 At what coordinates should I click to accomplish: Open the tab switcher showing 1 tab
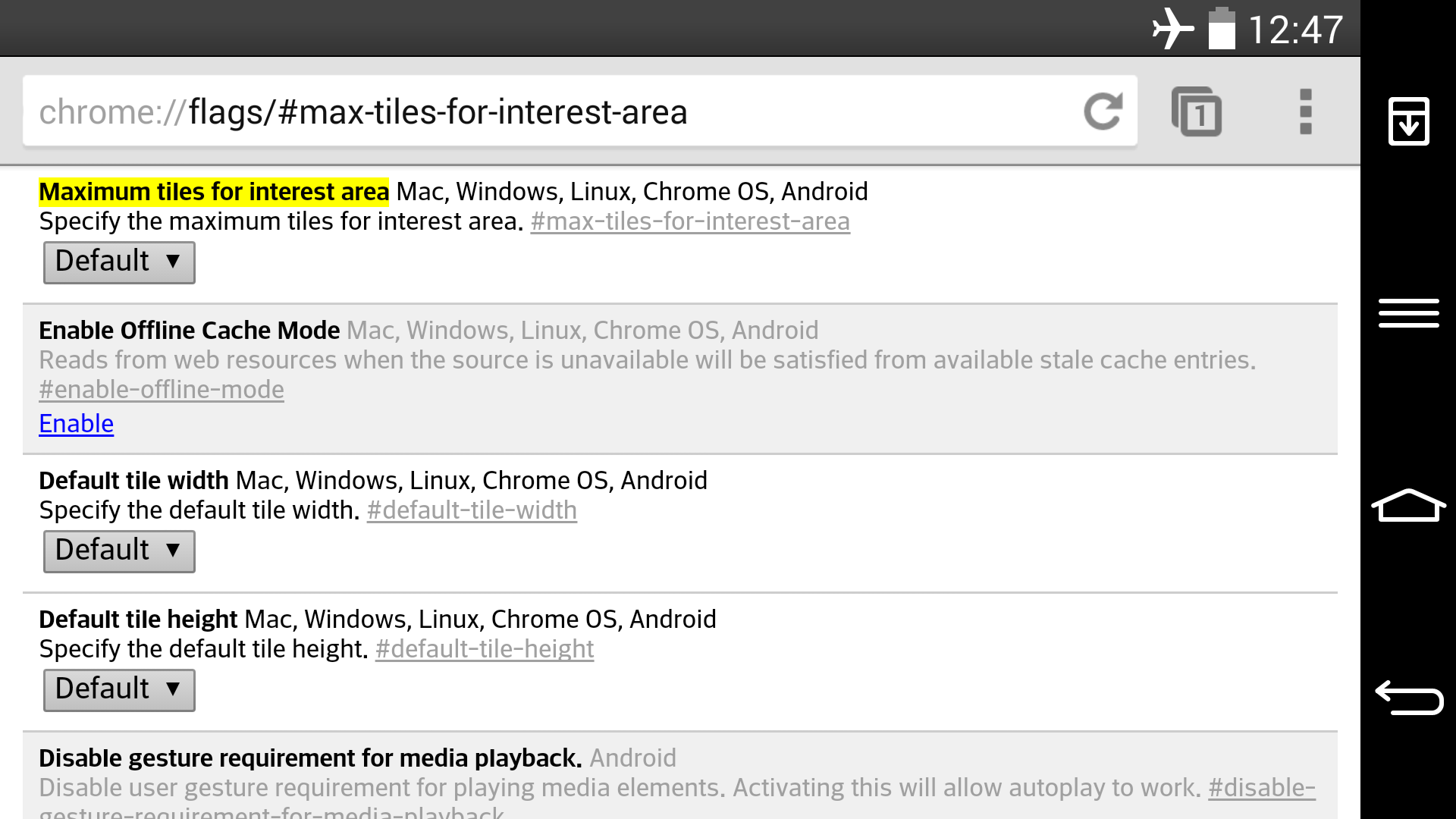click(x=1197, y=112)
